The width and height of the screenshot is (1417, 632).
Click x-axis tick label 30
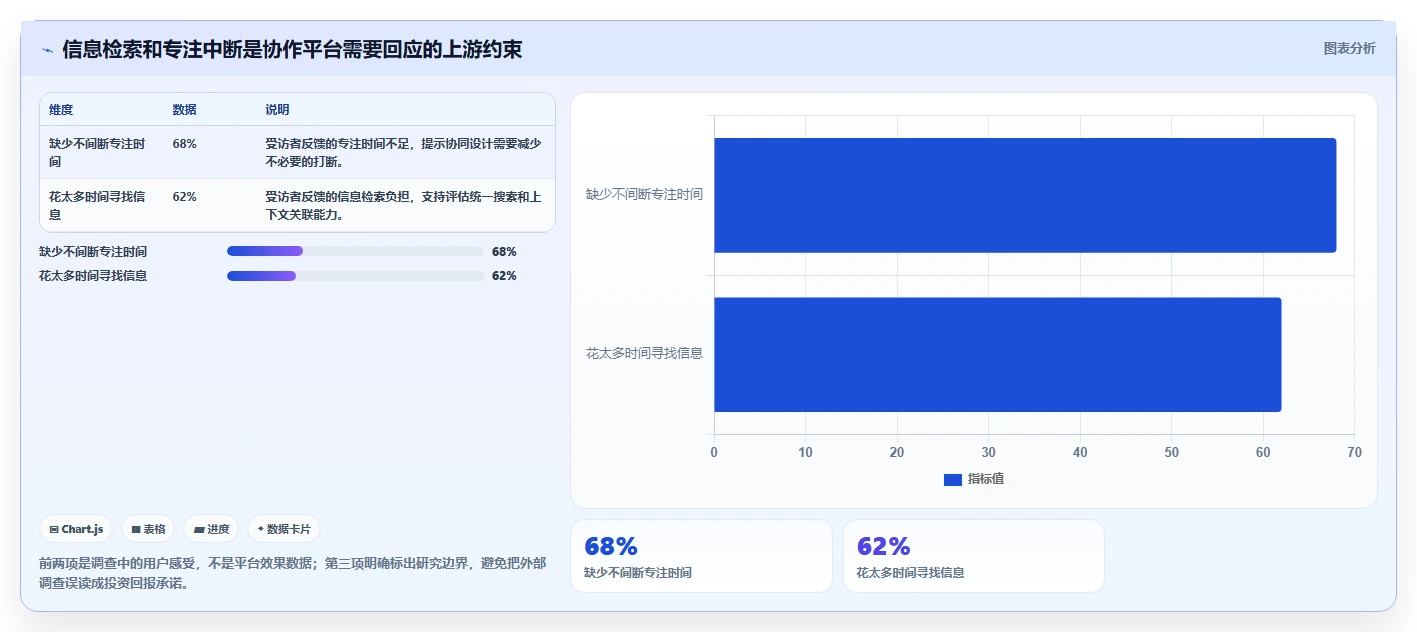988,453
